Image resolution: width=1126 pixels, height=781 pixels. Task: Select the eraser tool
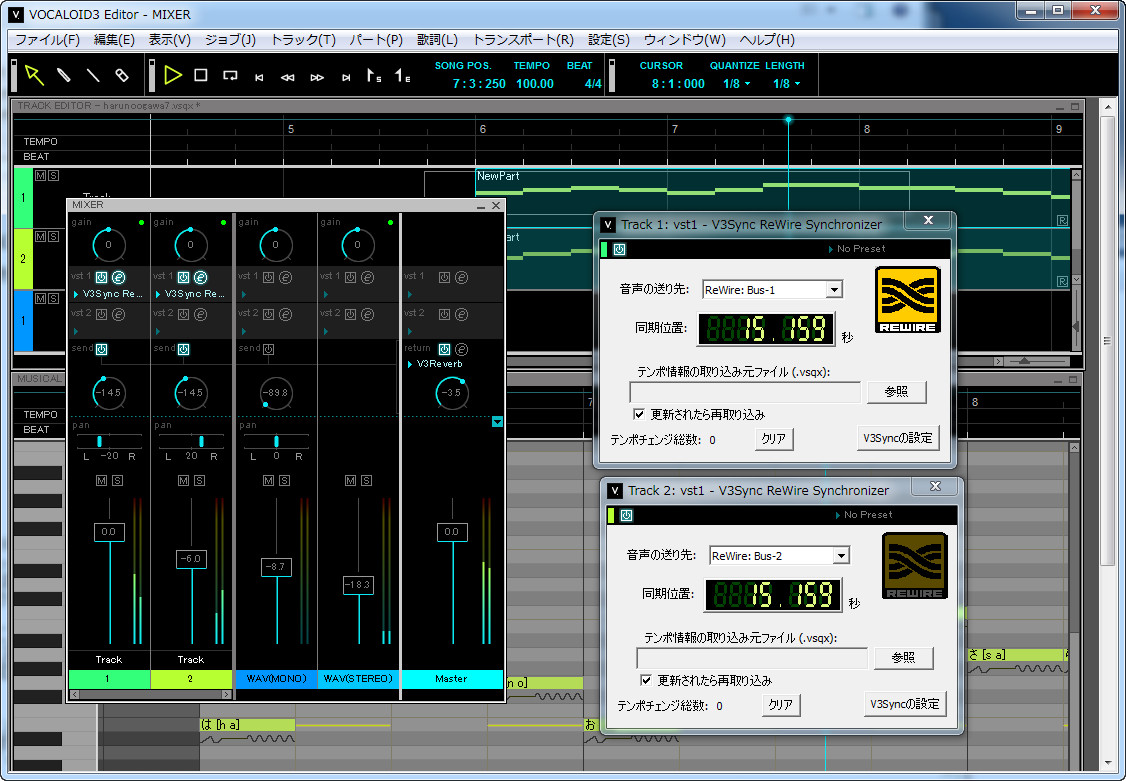(x=122, y=75)
